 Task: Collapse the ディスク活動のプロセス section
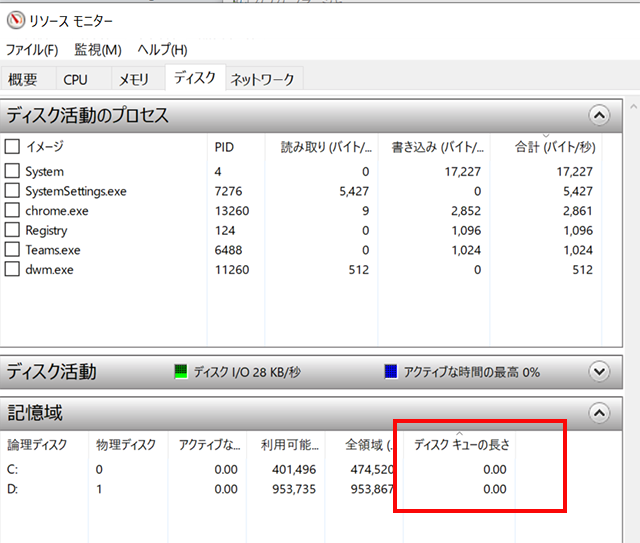[x=599, y=116]
